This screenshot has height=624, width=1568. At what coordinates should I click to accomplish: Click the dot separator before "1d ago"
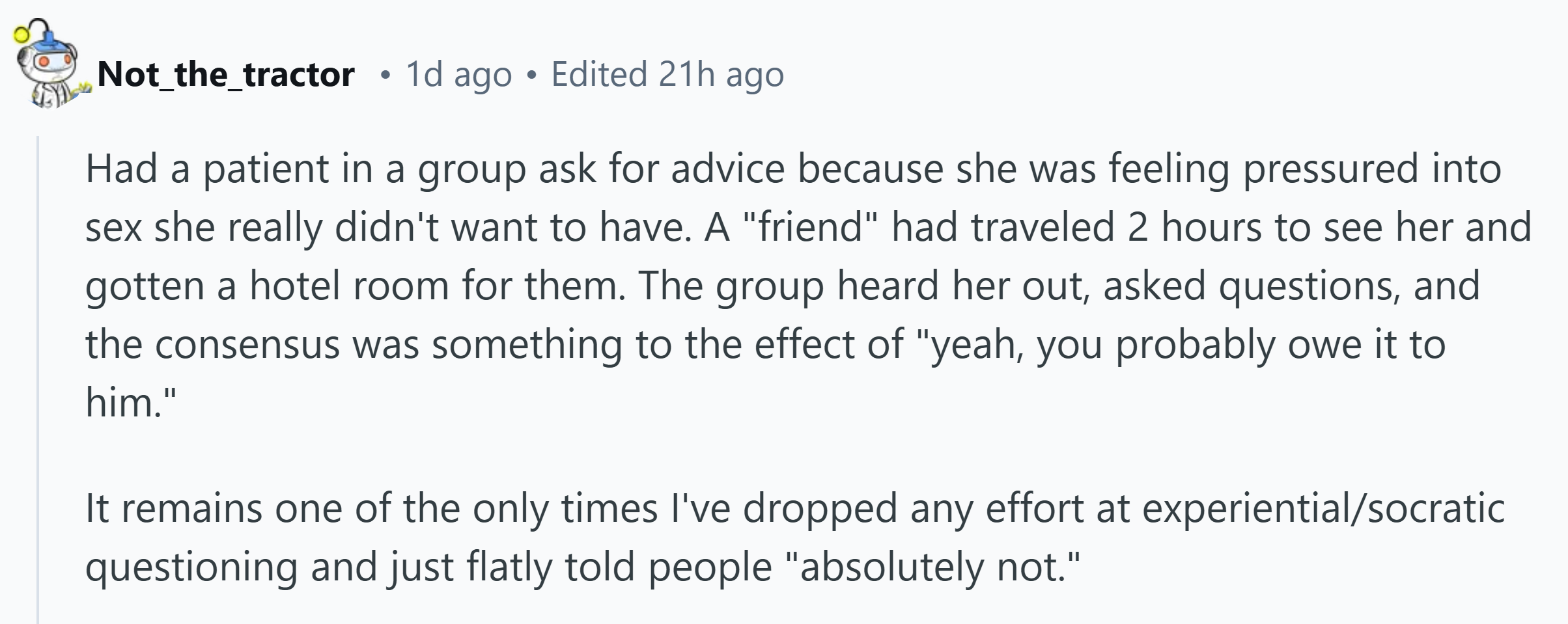tap(386, 77)
